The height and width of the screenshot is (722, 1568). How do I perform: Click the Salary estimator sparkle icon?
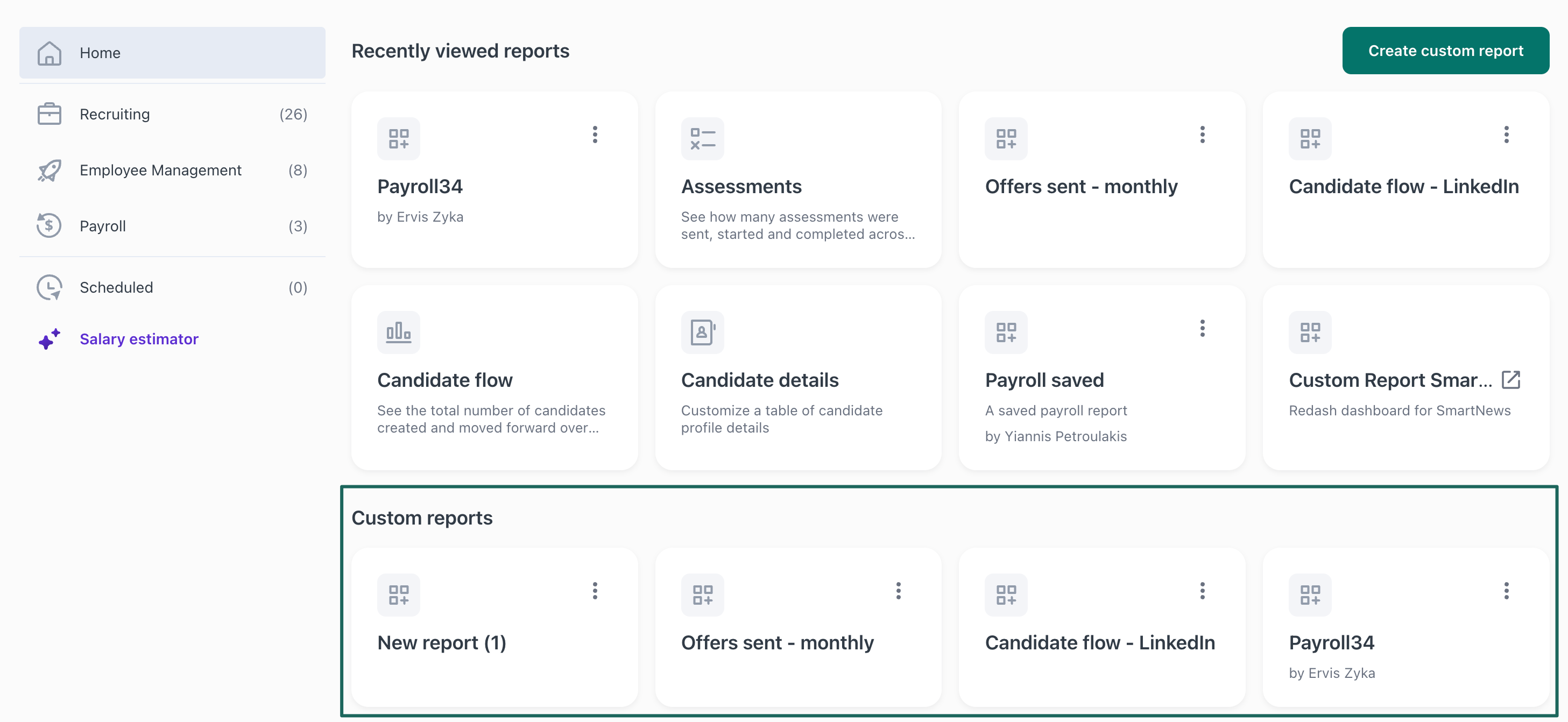coord(50,339)
